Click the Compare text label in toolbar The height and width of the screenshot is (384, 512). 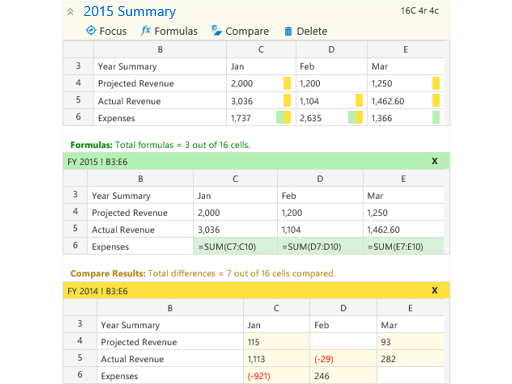pos(247,31)
